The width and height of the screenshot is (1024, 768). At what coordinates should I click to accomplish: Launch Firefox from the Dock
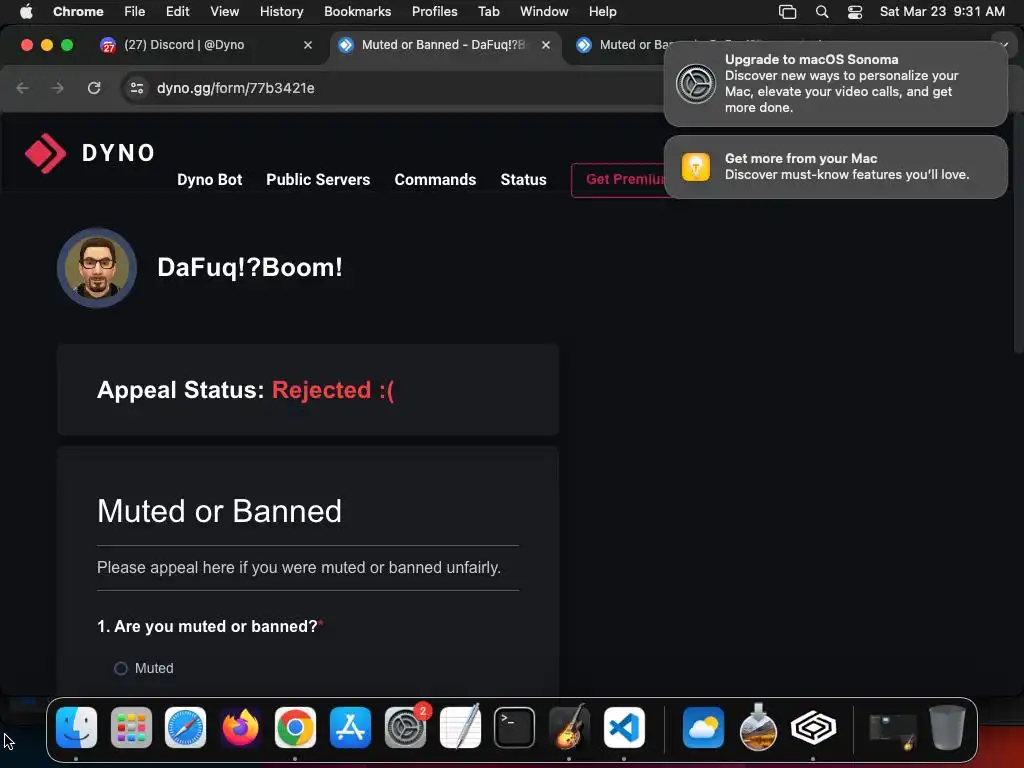(240, 728)
